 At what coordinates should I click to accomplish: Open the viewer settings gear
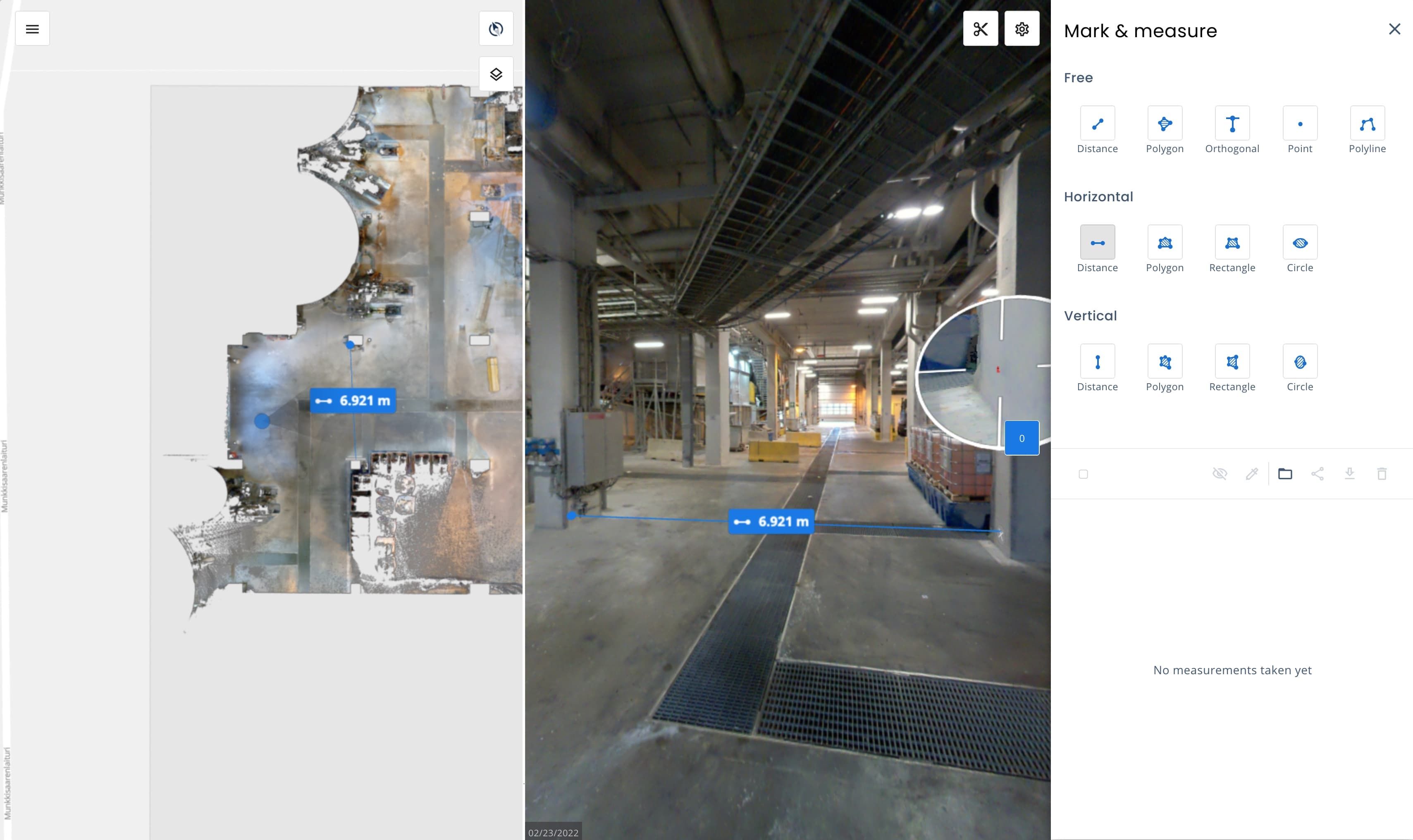coord(1021,28)
